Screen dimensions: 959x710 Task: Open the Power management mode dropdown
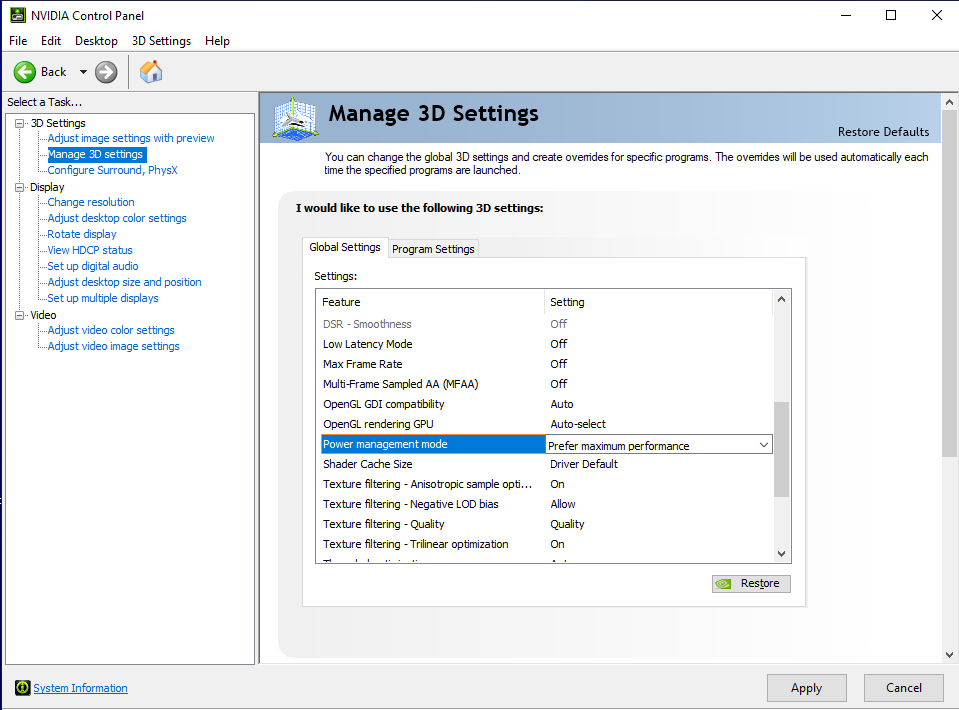tap(659, 445)
